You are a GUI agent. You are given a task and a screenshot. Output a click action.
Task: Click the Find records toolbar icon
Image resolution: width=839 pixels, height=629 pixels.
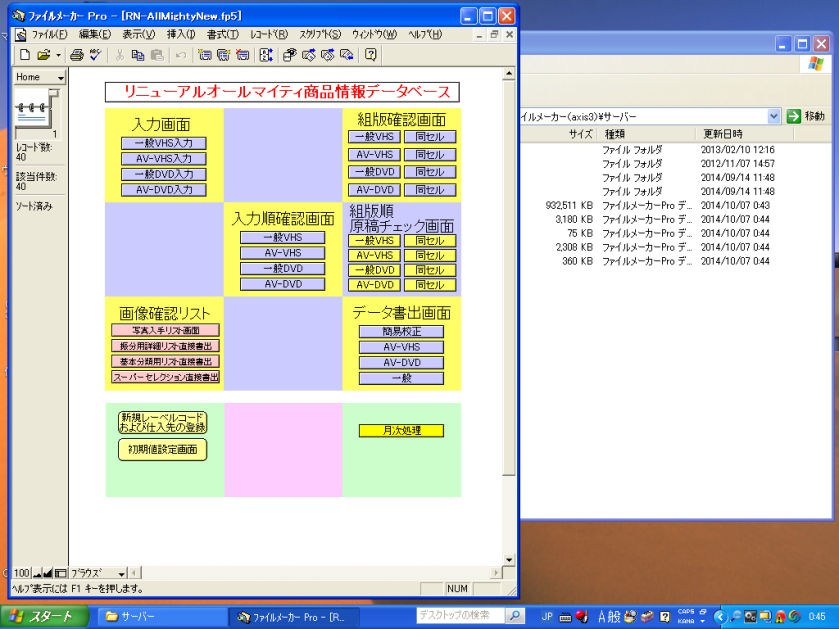[x=289, y=55]
